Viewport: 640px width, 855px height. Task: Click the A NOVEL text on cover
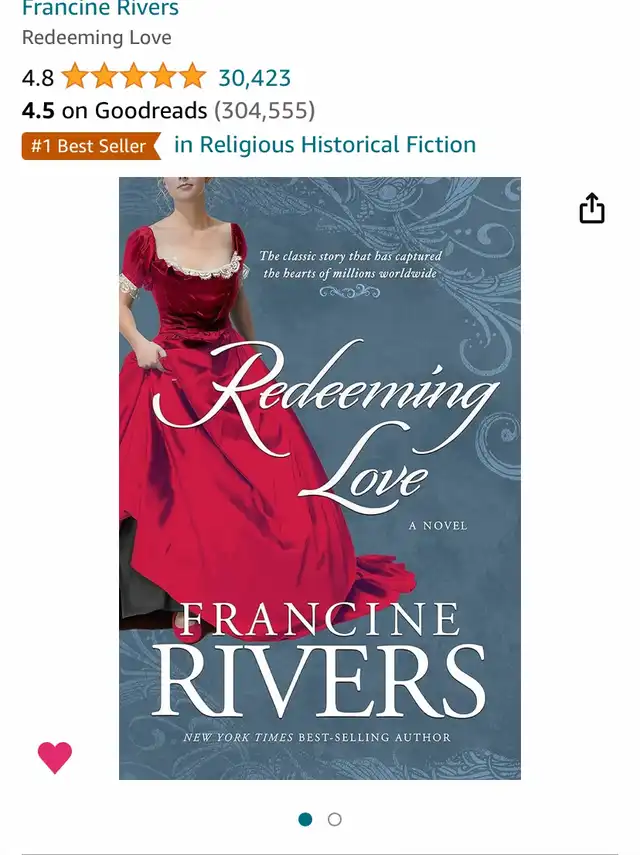(x=438, y=526)
